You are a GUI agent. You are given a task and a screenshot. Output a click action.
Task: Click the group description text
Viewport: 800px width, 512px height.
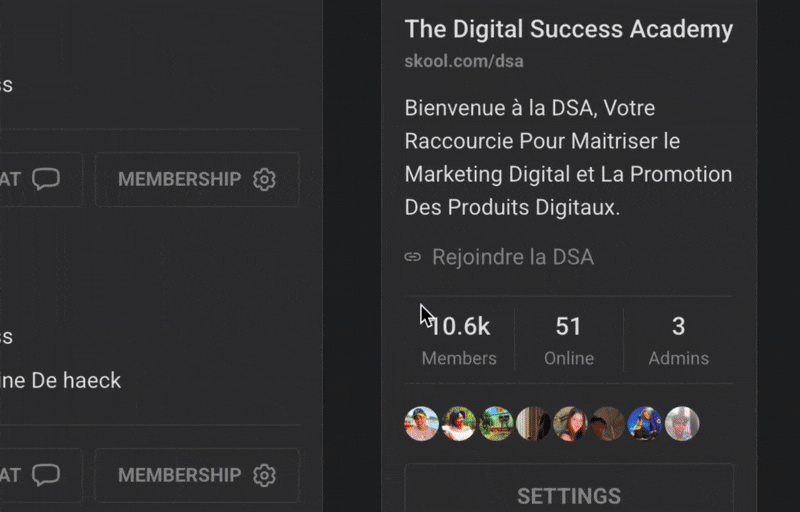[568, 157]
